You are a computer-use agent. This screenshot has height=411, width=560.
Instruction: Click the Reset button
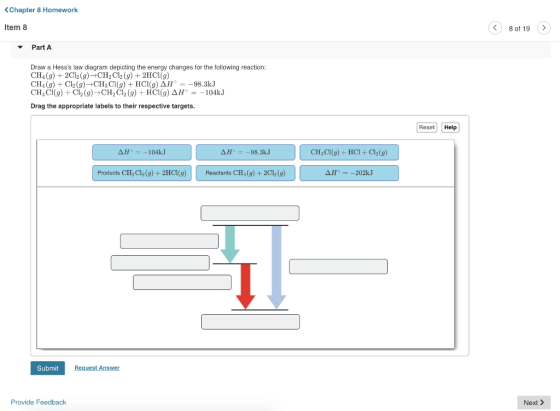426,127
